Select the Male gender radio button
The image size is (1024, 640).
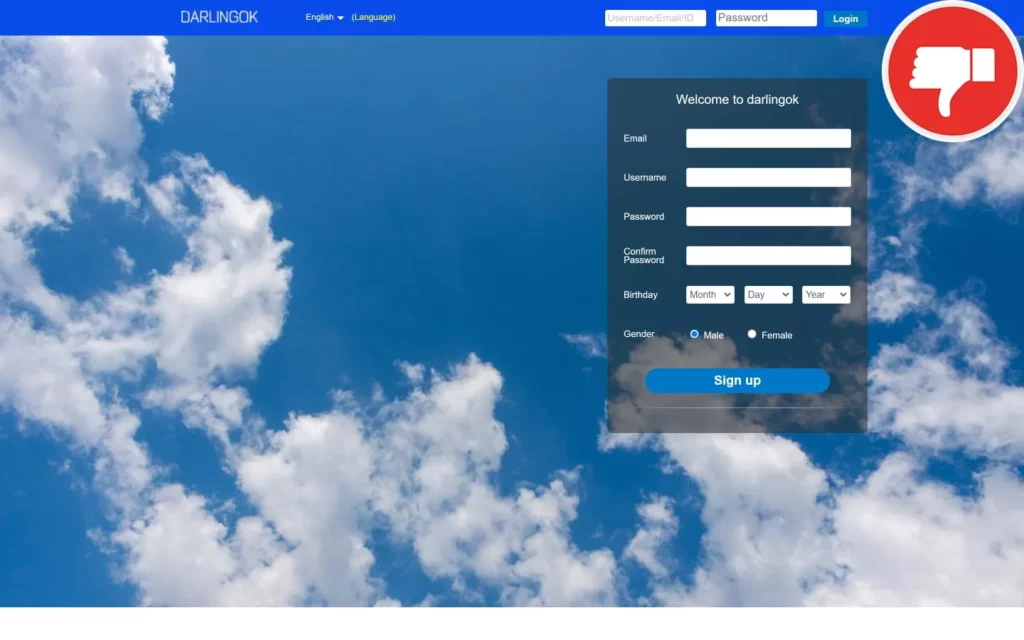[x=694, y=334]
